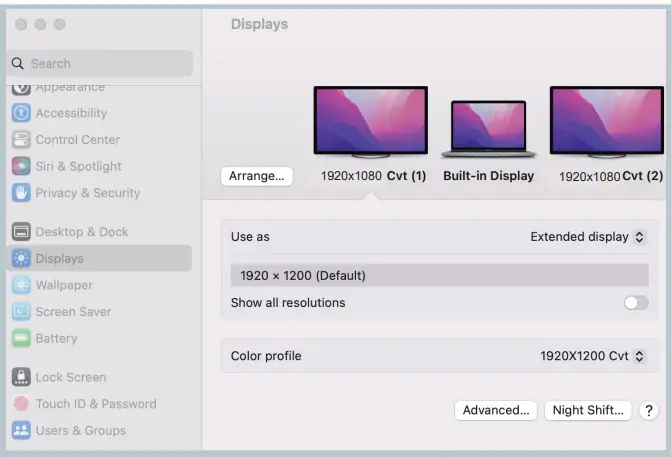Click the Battery sidebar icon

tap(20, 338)
